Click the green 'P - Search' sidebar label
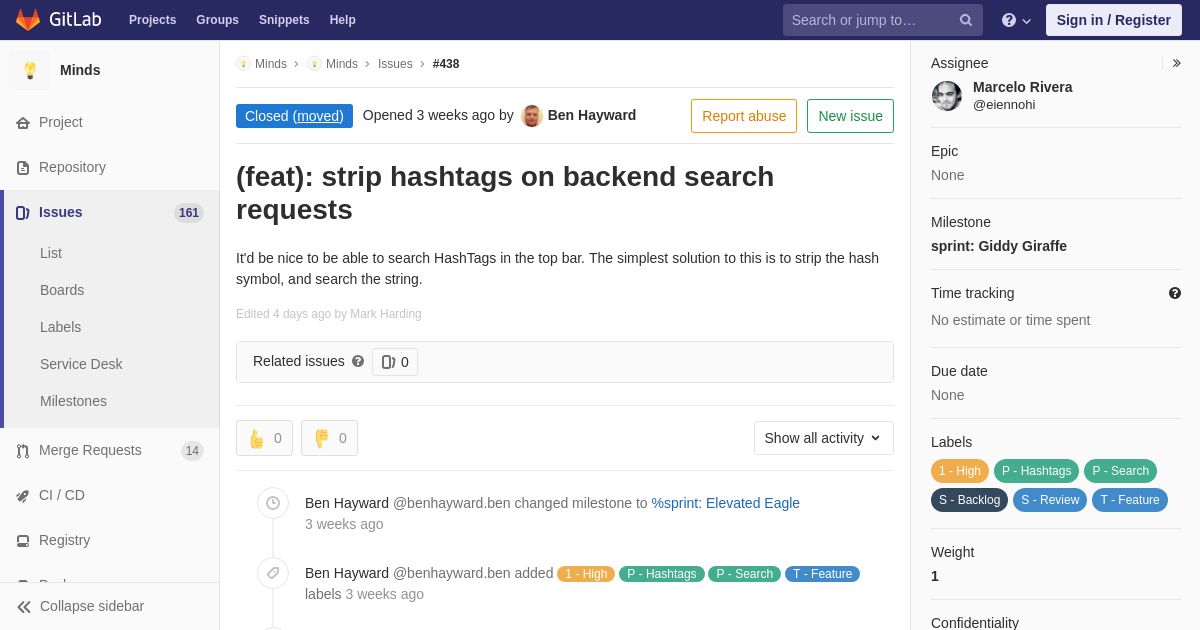 (x=1120, y=471)
